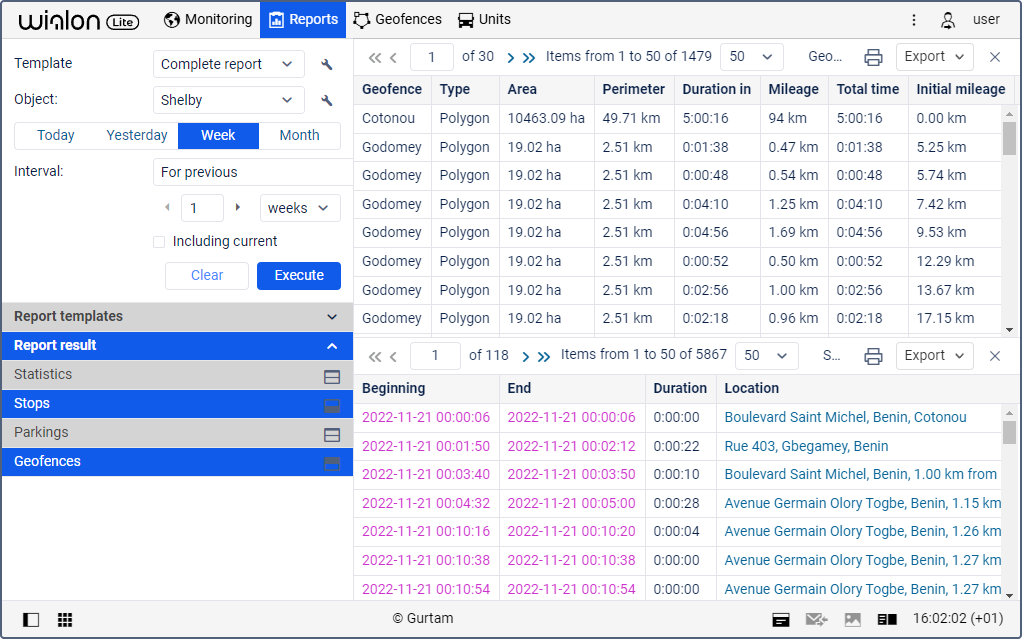Collapse the Report result section
Image resolution: width=1022 pixels, height=639 pixels.
[177, 346]
